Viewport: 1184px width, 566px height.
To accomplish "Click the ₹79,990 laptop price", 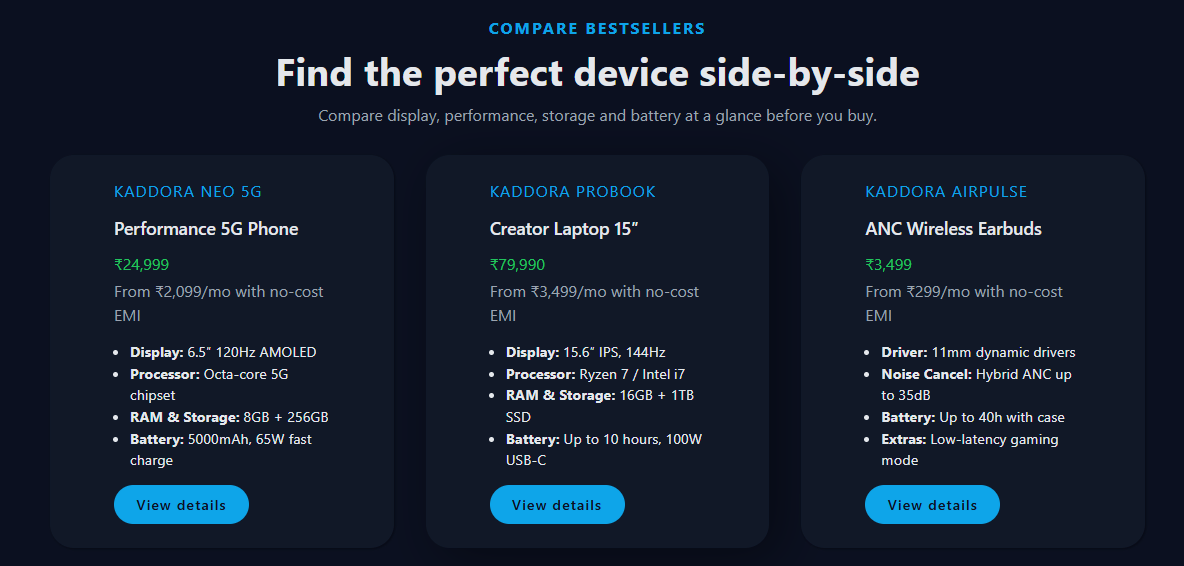I will (517, 265).
